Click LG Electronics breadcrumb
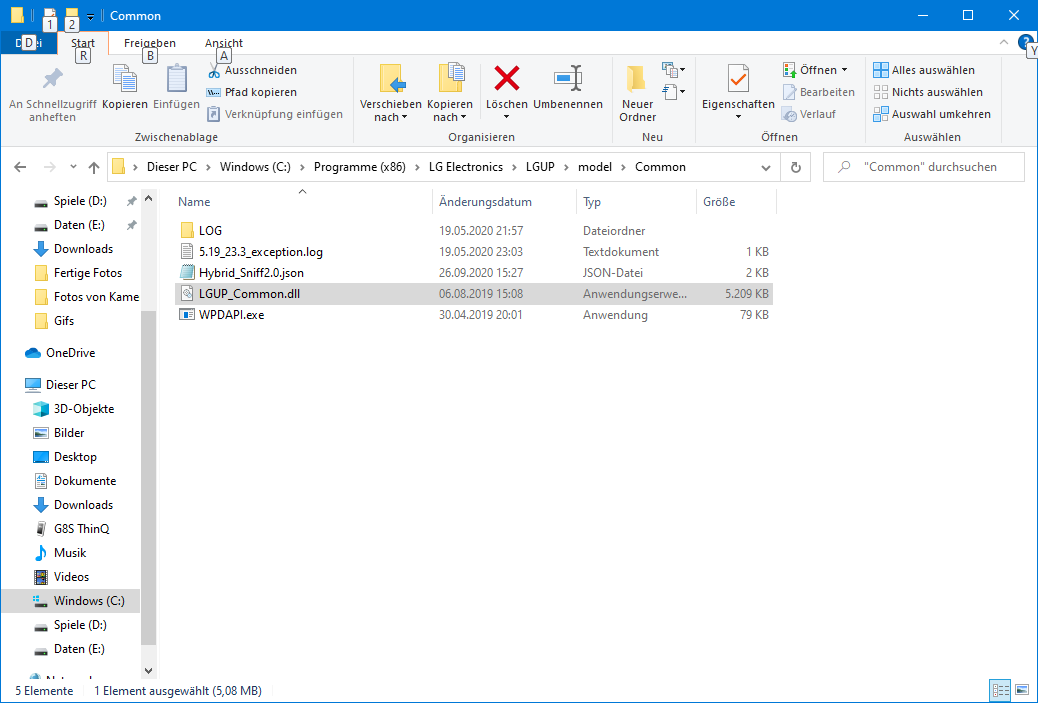This screenshot has width=1038, height=703. pyautogui.click(x=465, y=167)
